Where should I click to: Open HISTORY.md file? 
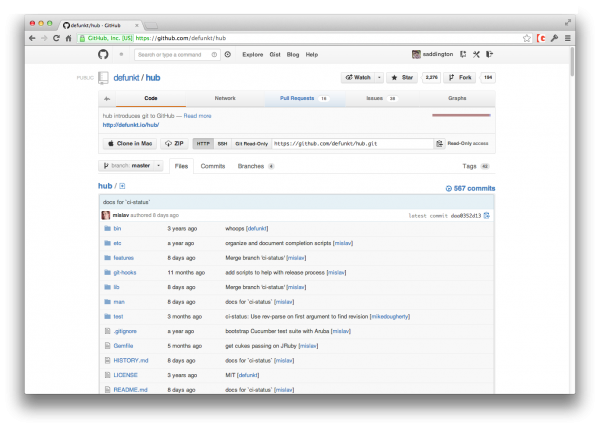(131, 360)
